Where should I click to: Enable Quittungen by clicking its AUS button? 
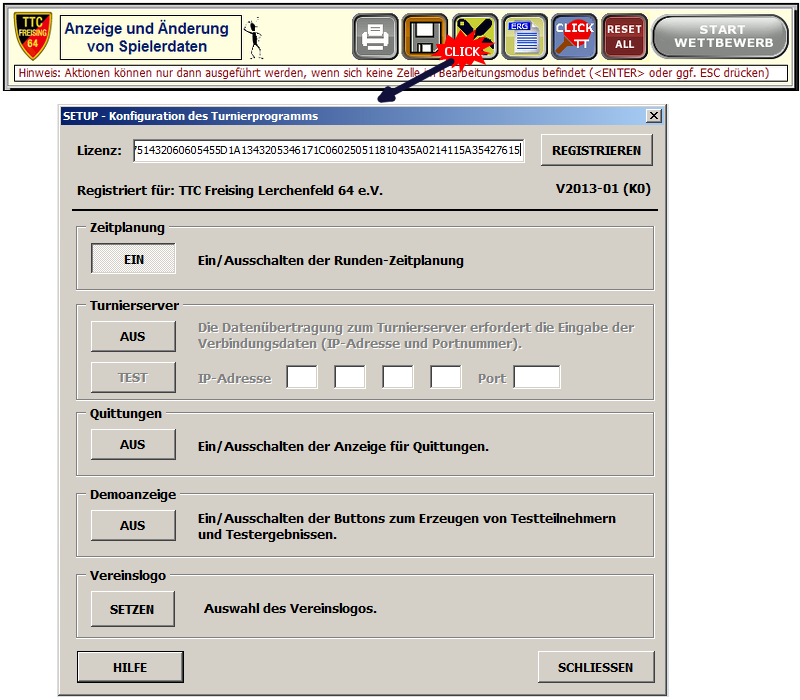132,444
